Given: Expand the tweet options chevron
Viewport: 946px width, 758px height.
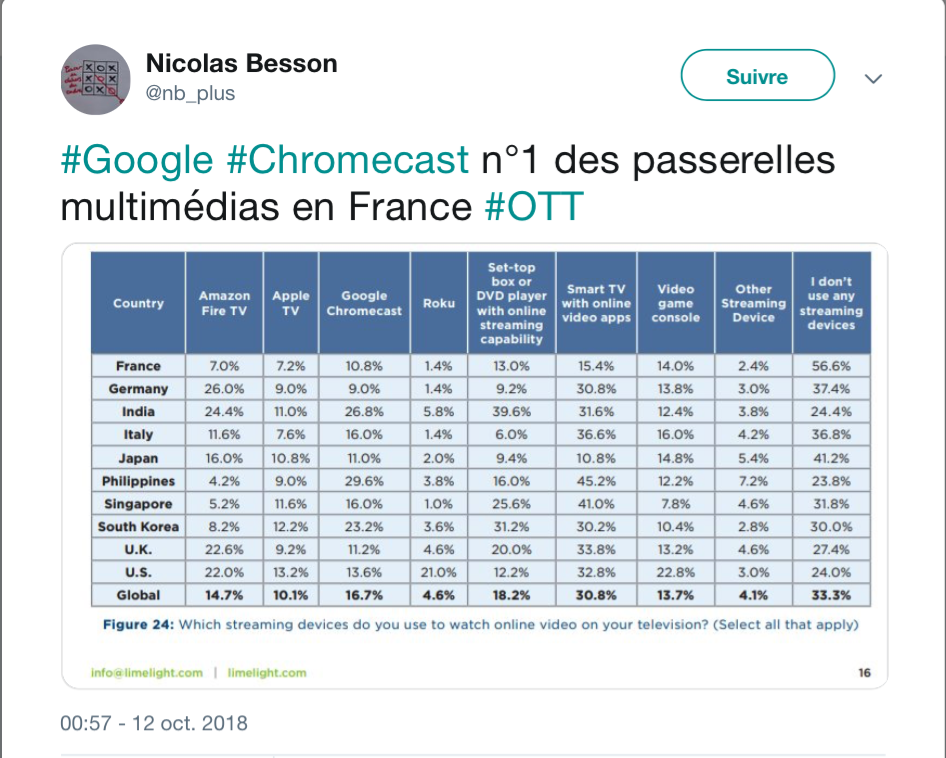Looking at the screenshot, I should click(x=873, y=78).
